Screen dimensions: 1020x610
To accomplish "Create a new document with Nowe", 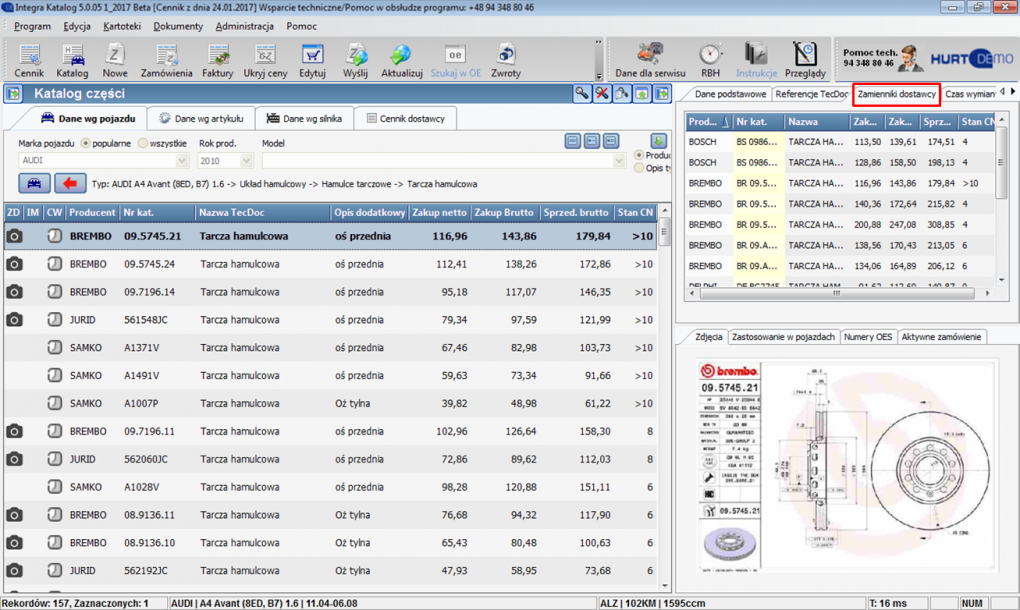I will 114,60.
